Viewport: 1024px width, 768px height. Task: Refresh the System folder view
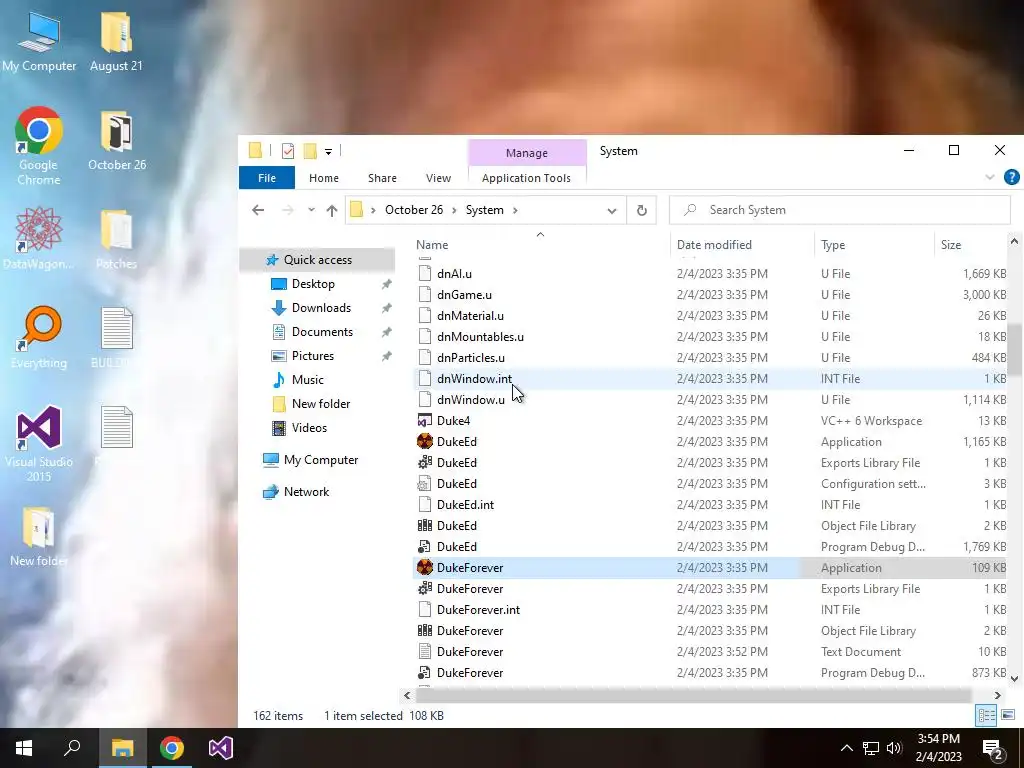(641, 210)
